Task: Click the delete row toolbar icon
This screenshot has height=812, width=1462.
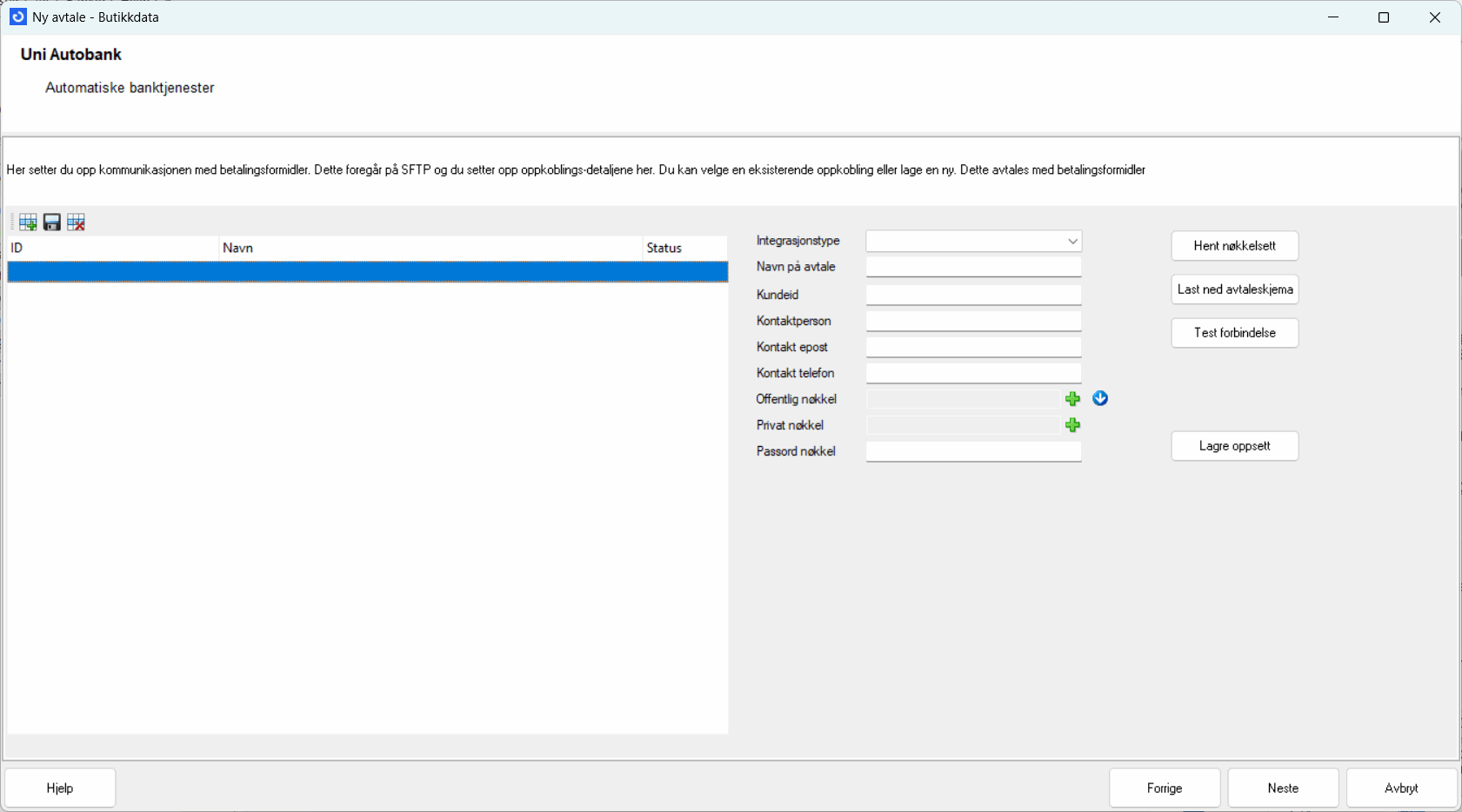Action: tap(77, 223)
